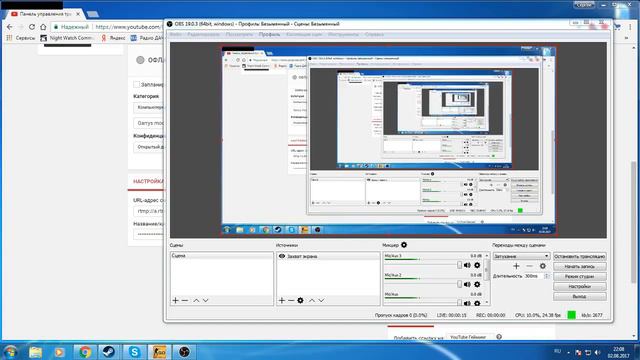Open Windows Start menu orb
Image resolution: width=640 pixels, height=360 pixels.
(10, 352)
